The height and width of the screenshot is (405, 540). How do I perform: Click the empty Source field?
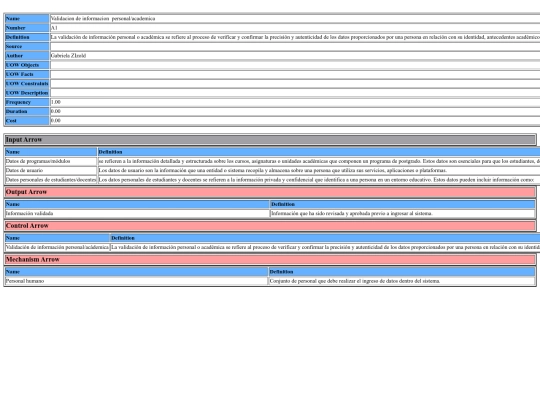[295, 46]
